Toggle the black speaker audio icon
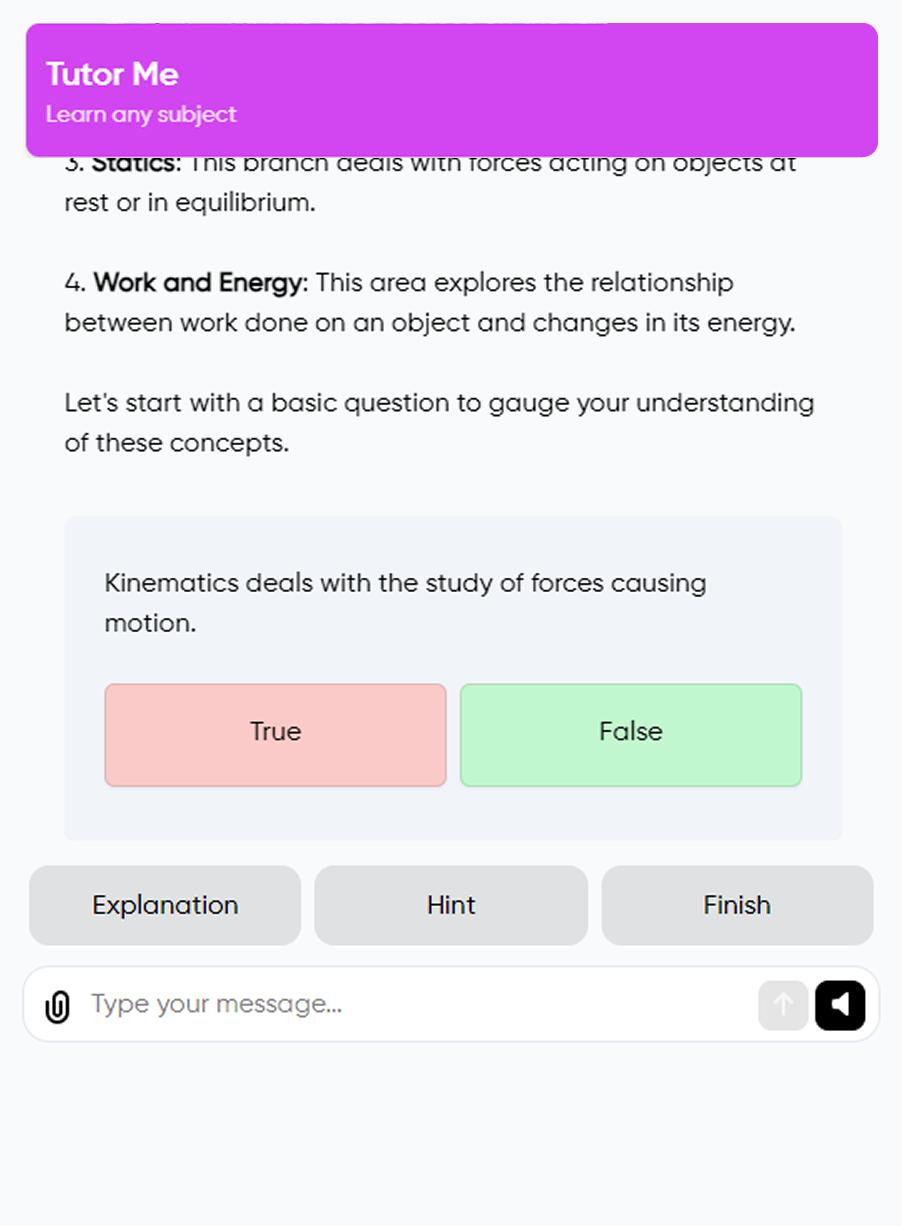Viewport: 902px width, 1226px height. click(x=840, y=1005)
